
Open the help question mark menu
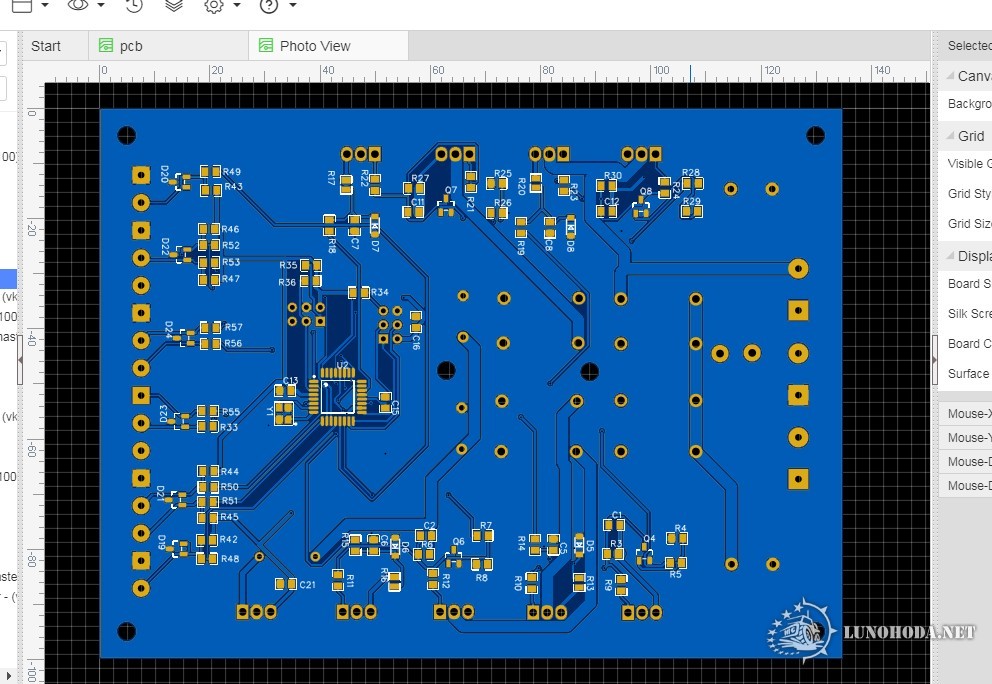point(268,5)
